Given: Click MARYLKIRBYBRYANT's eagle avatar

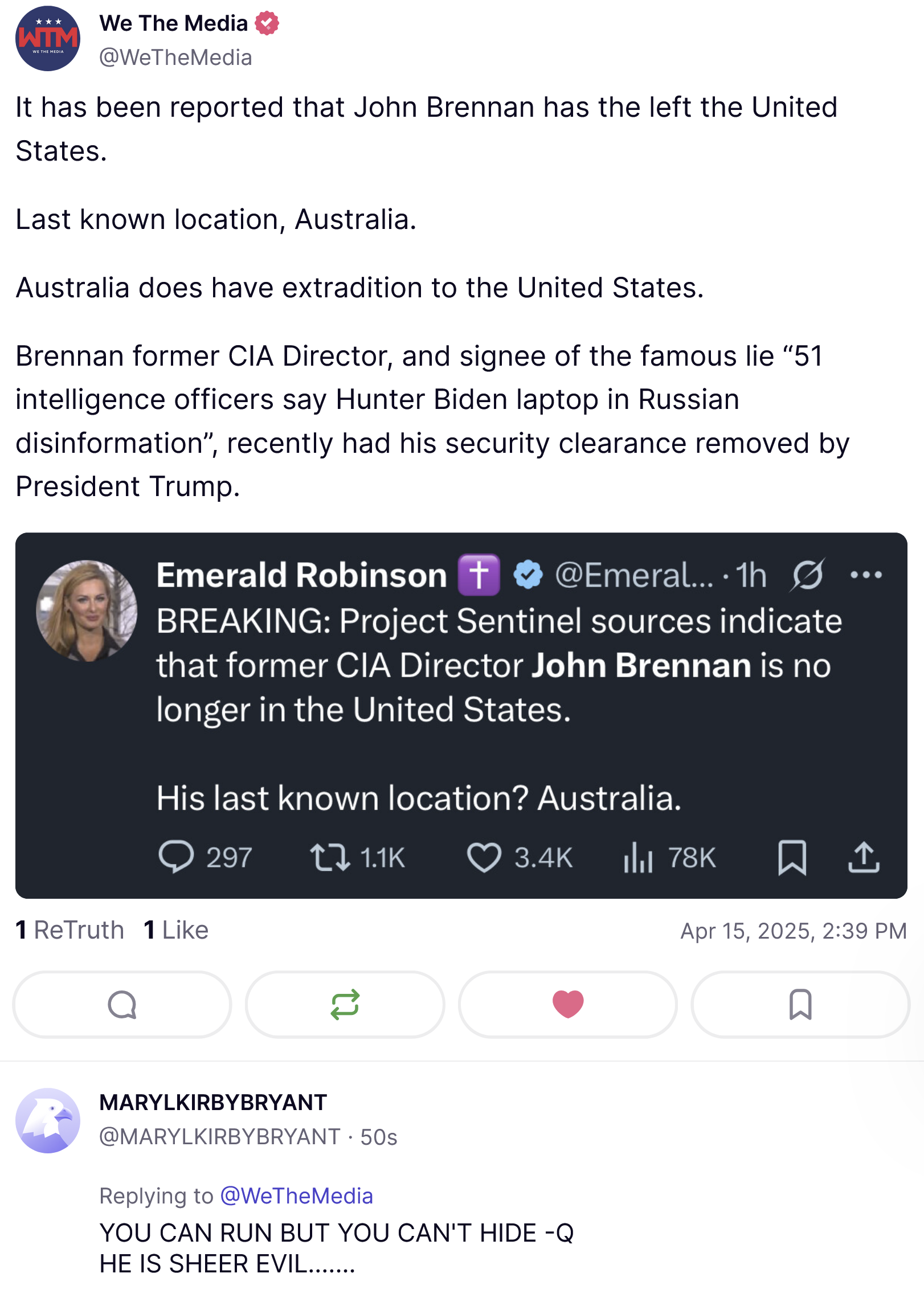Looking at the screenshot, I should (x=48, y=1120).
